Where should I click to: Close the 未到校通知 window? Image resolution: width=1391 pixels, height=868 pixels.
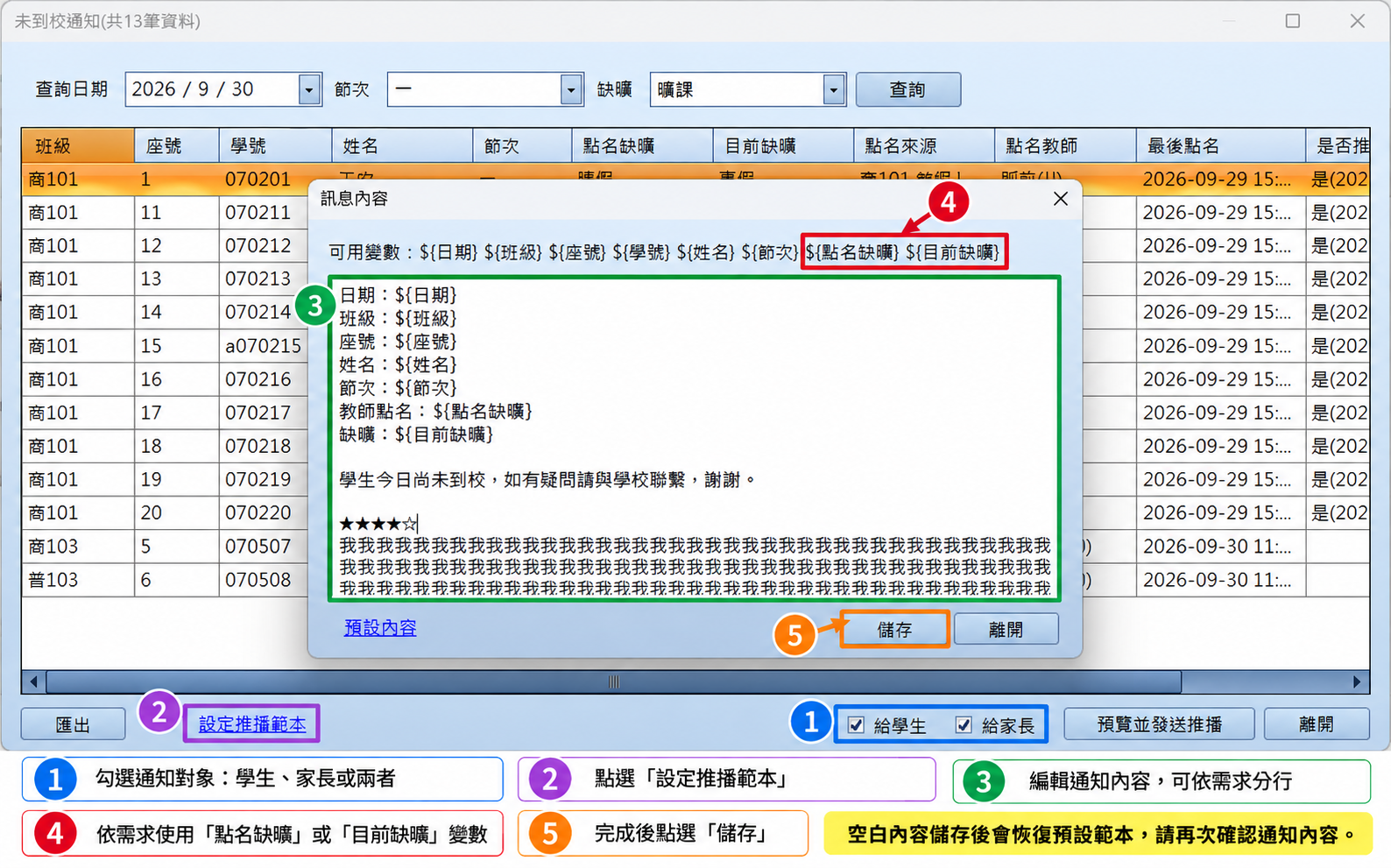1358,21
